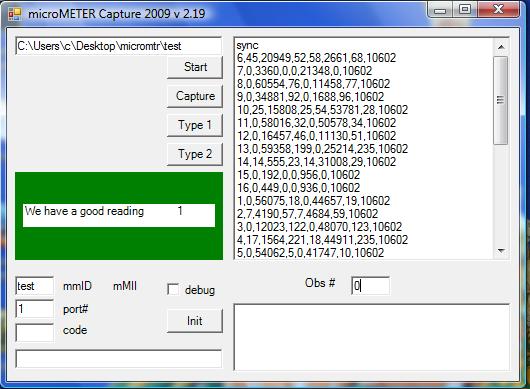Viewport: 530px width, 389px height.
Task: Select the Type 1 button
Action: (195, 125)
